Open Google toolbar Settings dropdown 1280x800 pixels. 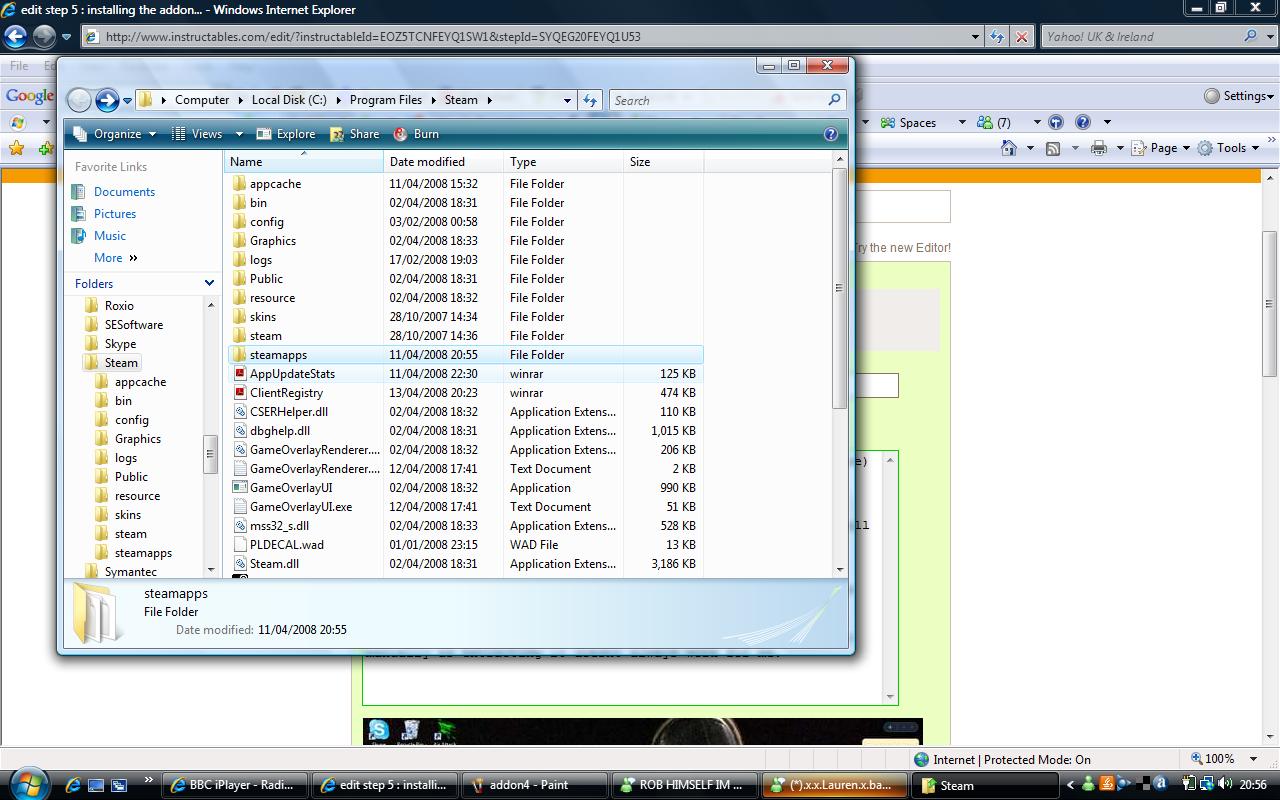(x=1239, y=96)
